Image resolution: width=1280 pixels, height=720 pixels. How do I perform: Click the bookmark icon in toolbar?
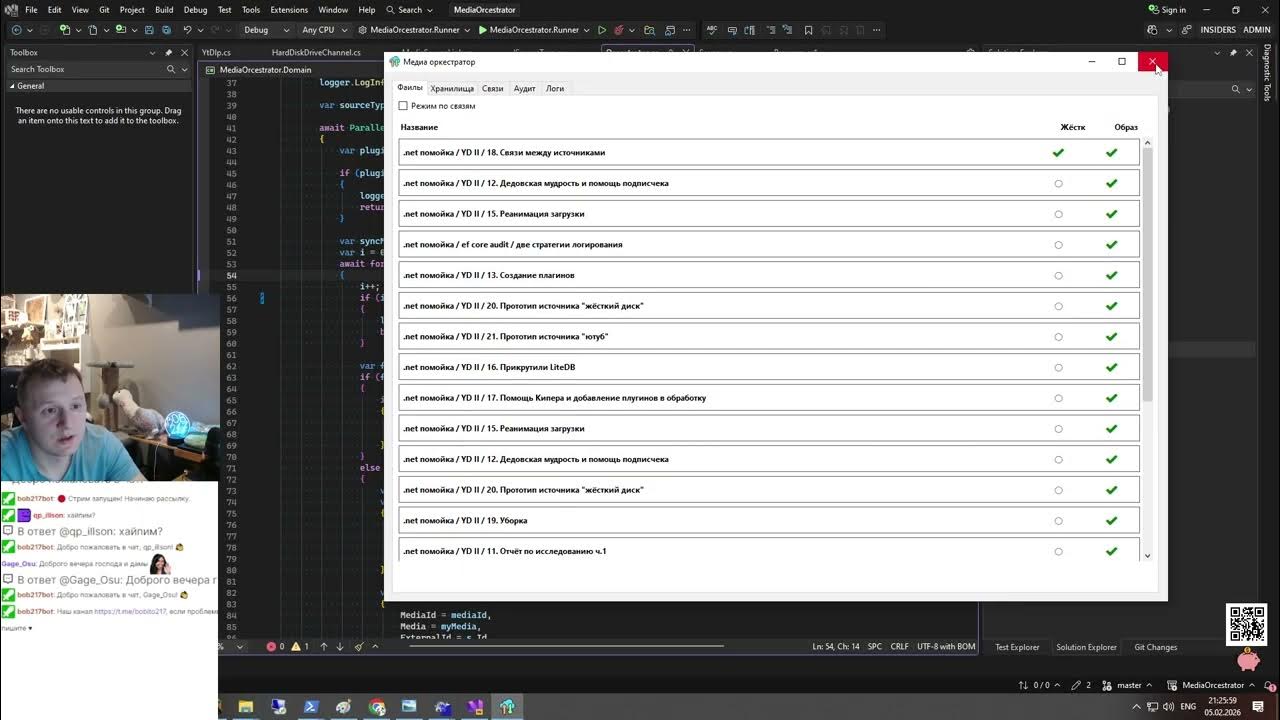pos(809,30)
